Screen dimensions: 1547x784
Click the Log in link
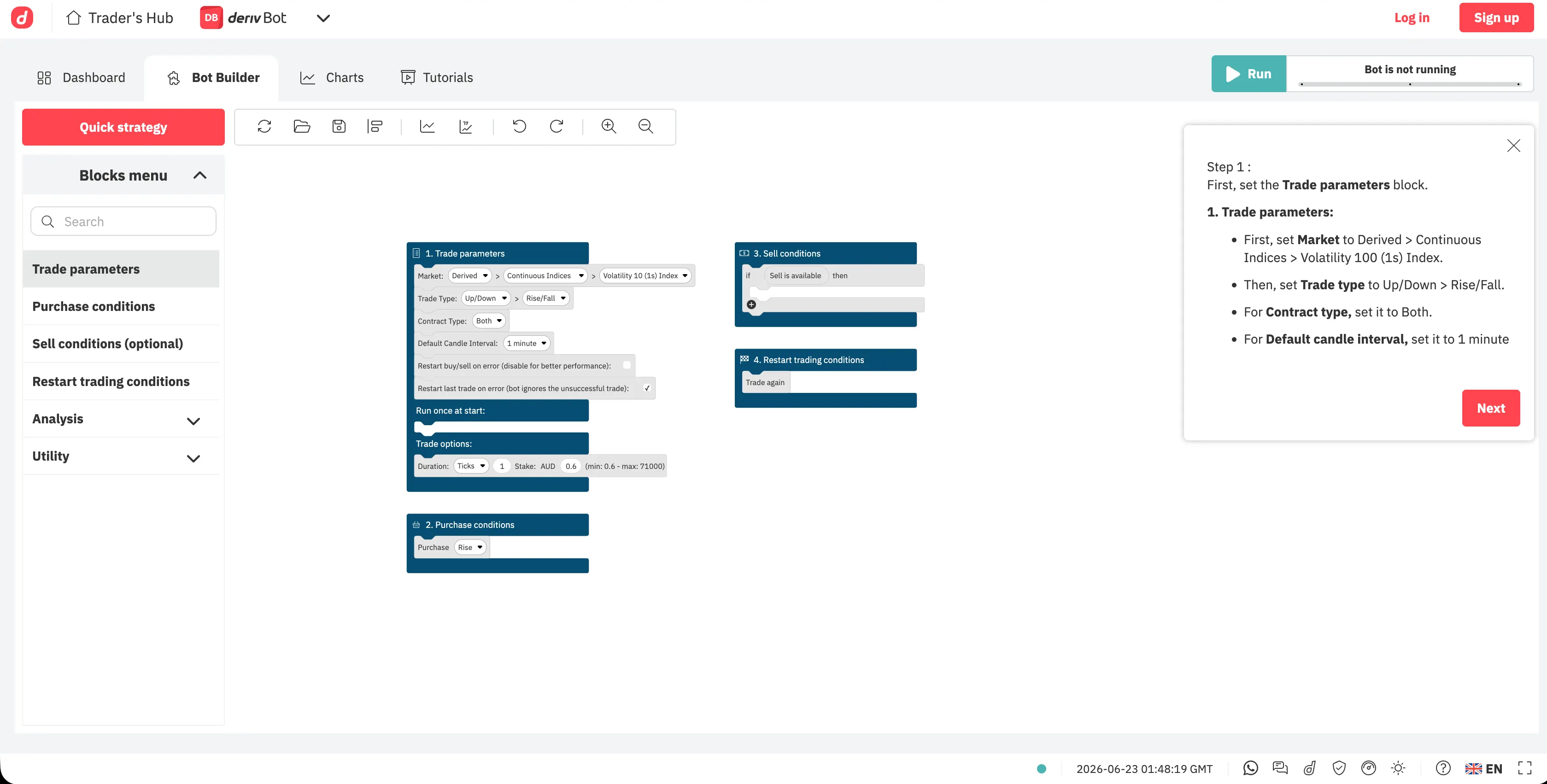click(x=1412, y=18)
